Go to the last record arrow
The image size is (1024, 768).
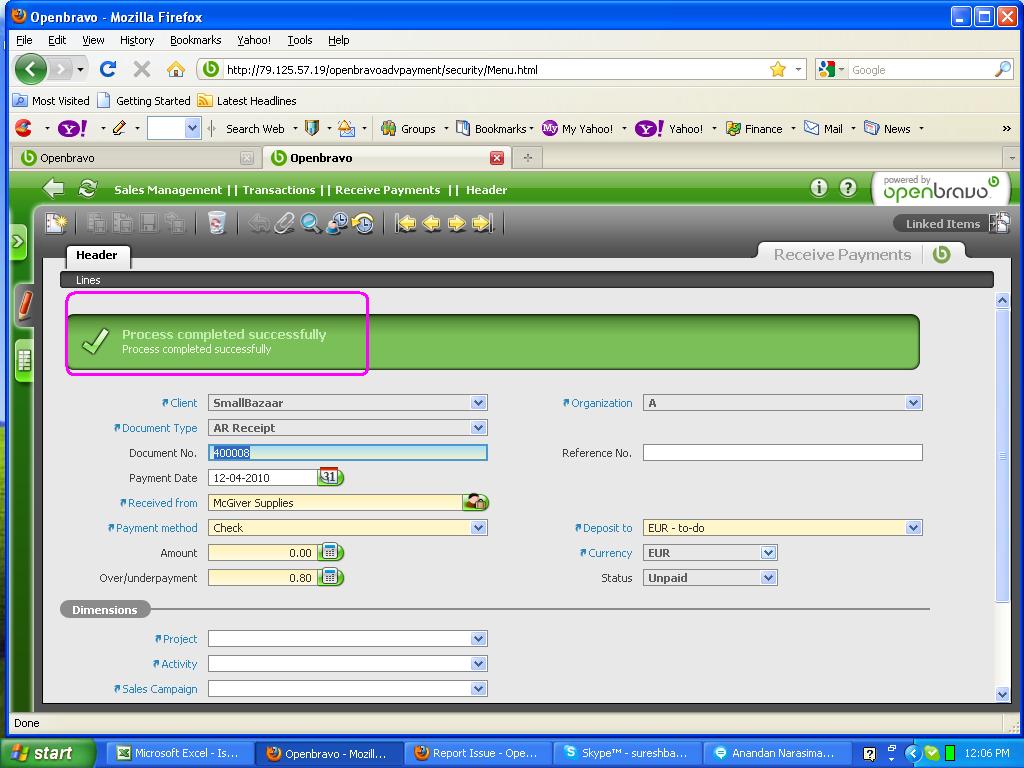[x=483, y=223]
